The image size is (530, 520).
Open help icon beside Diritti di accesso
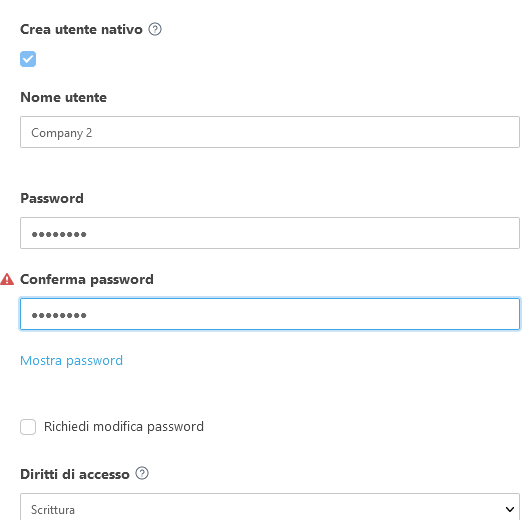click(x=142, y=473)
